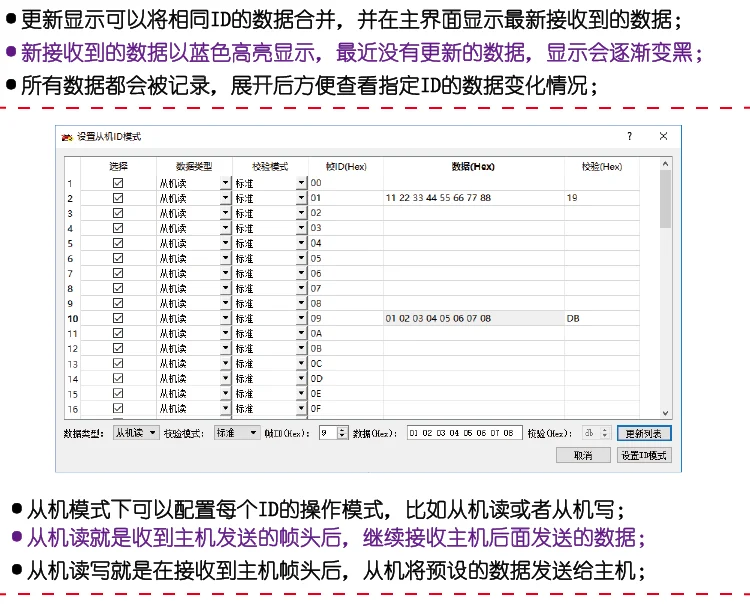Click the 帧ID(Hex) spinner arrows at bottom

coord(342,433)
